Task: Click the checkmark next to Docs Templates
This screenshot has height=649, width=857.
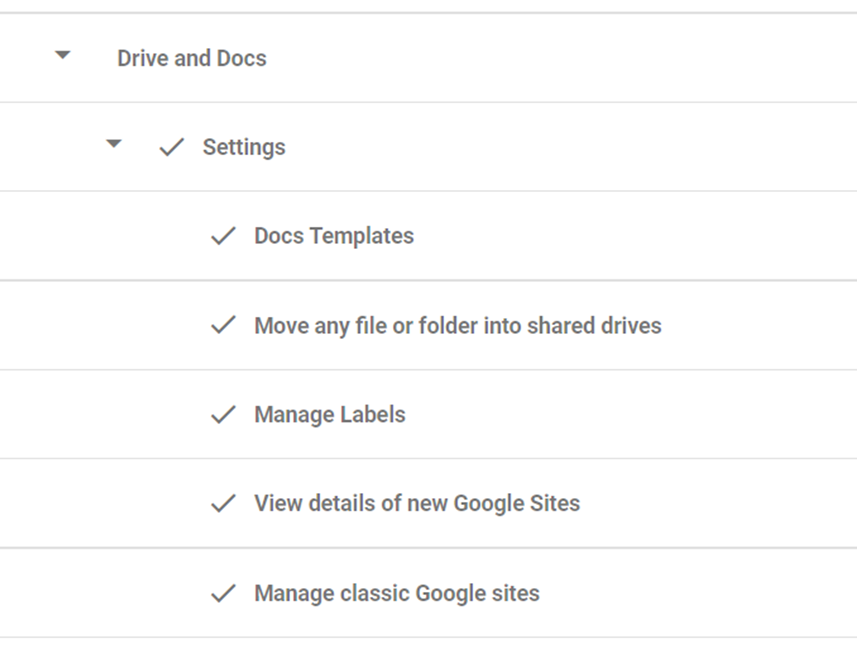Action: 222,235
